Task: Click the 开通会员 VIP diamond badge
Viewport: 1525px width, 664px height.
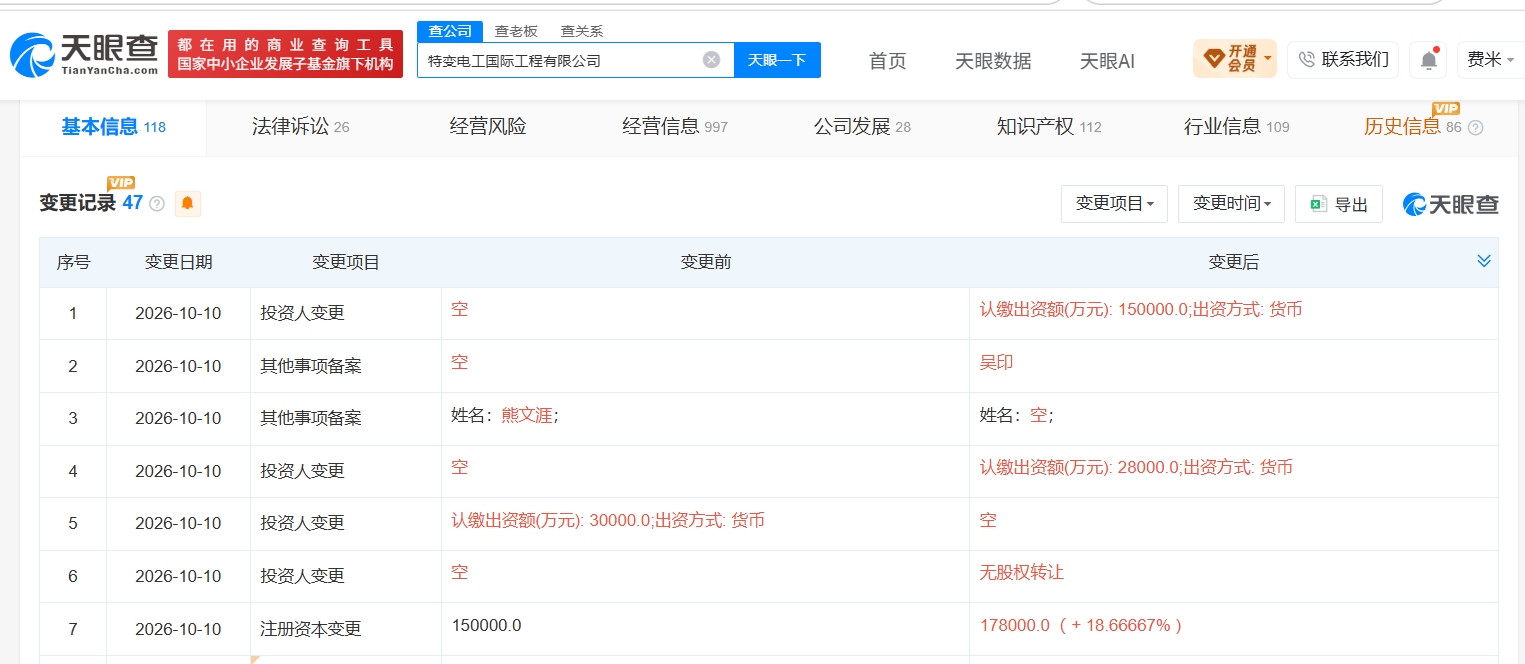Action: tap(1235, 59)
